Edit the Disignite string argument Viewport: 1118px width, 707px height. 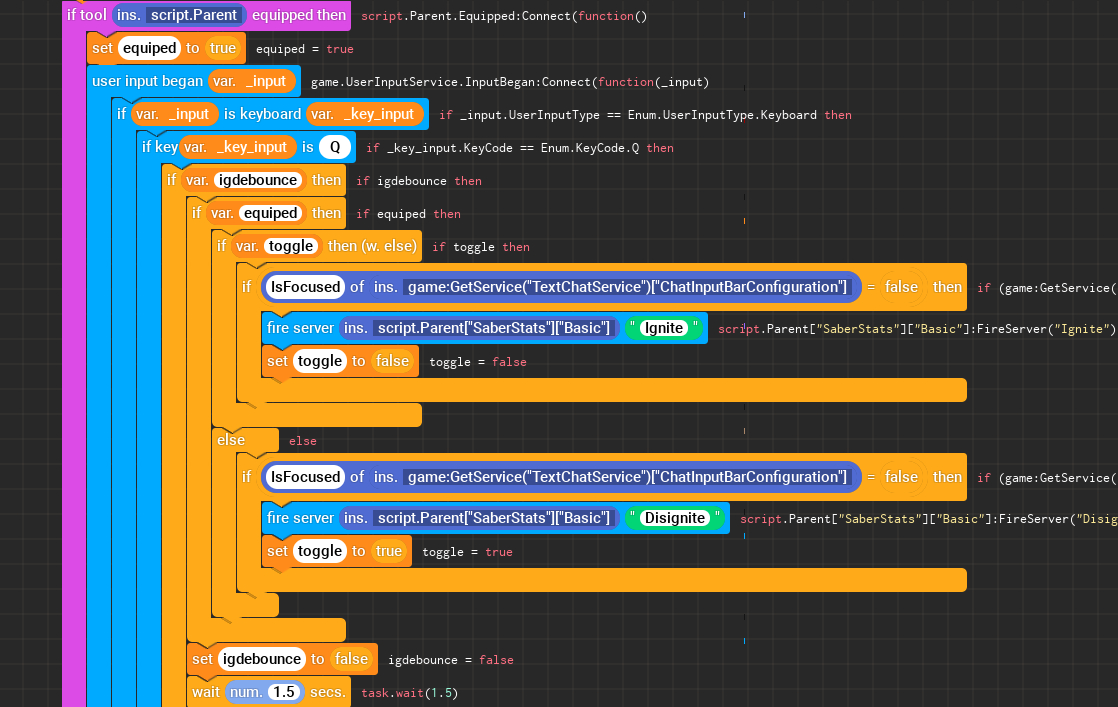[x=675, y=517]
